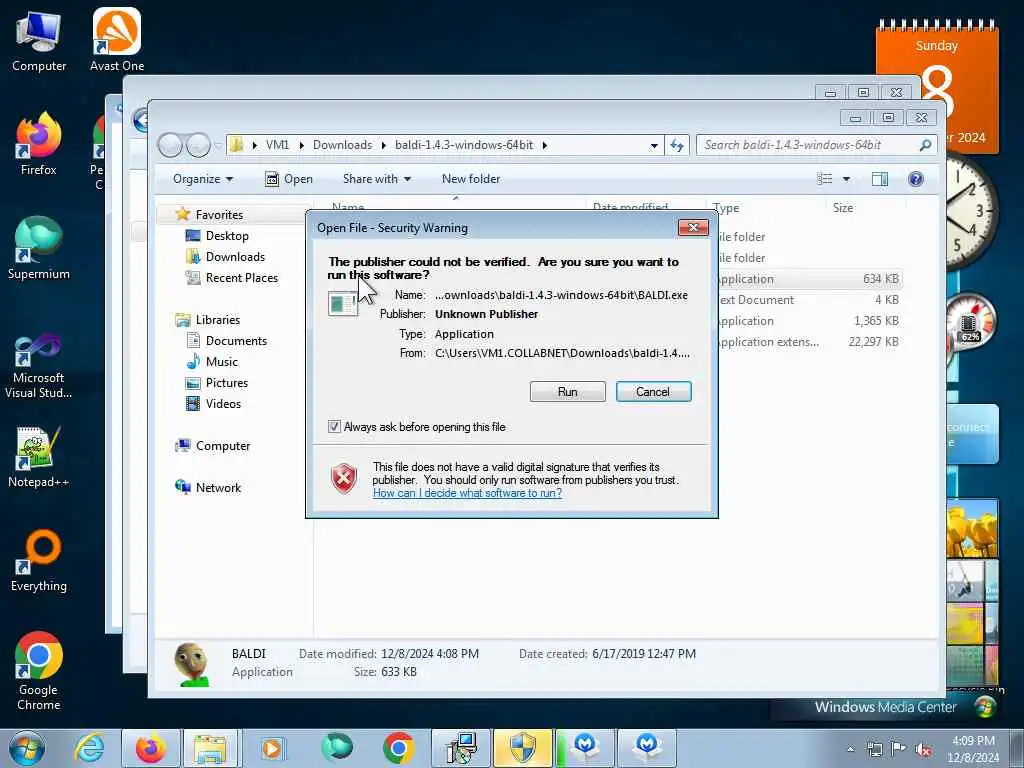Open the Documents library
The image size is (1024, 768).
[236, 340]
